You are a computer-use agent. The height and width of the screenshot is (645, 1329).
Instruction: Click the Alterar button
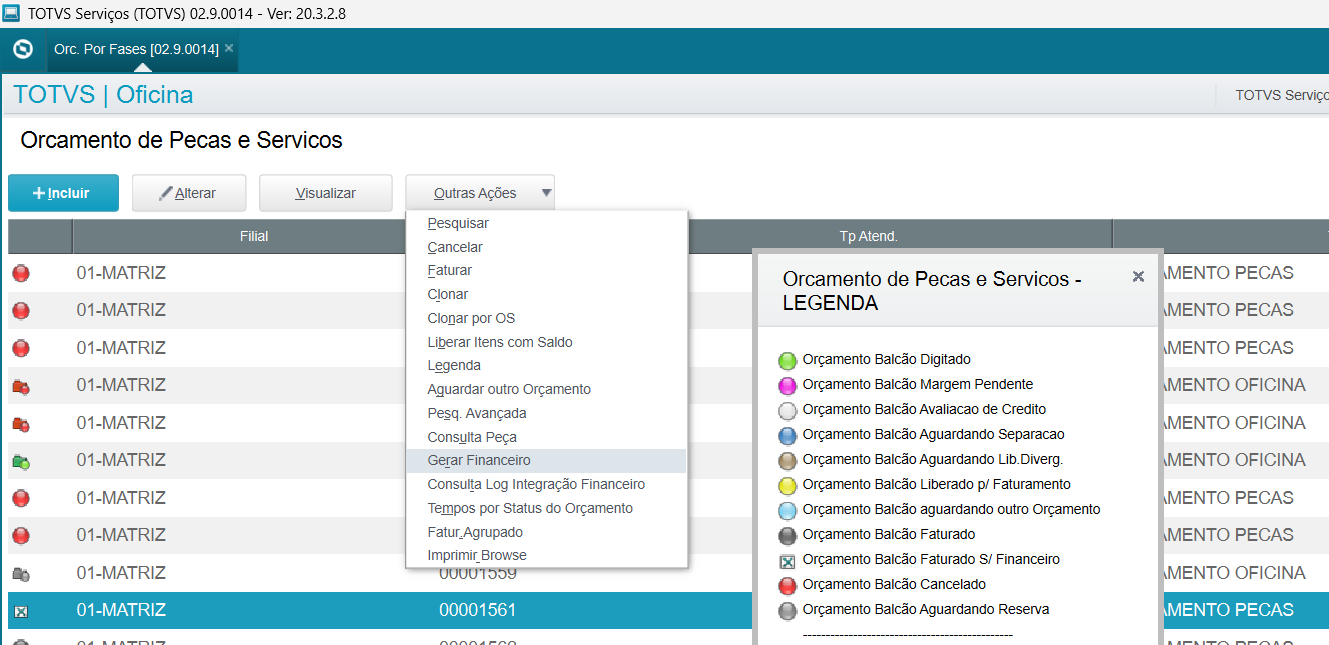(188, 193)
